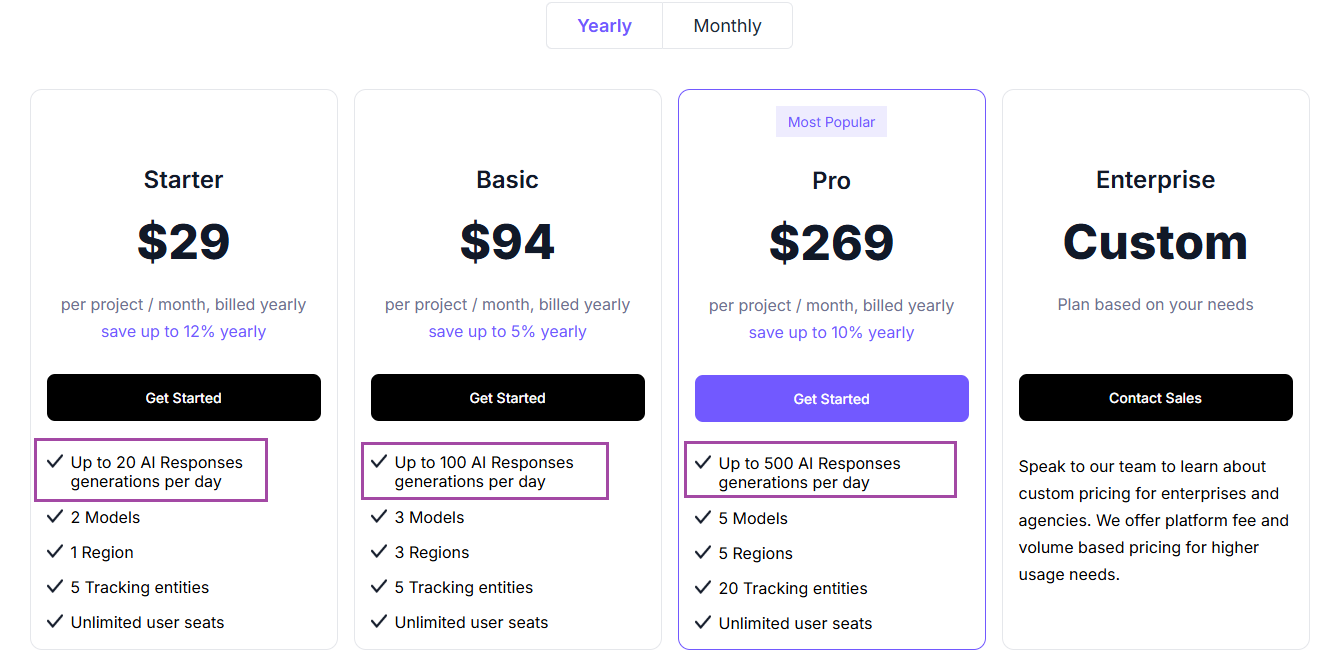This screenshot has height=668, width=1337.
Task: Click Get Started on the Pro plan
Action: pos(831,398)
